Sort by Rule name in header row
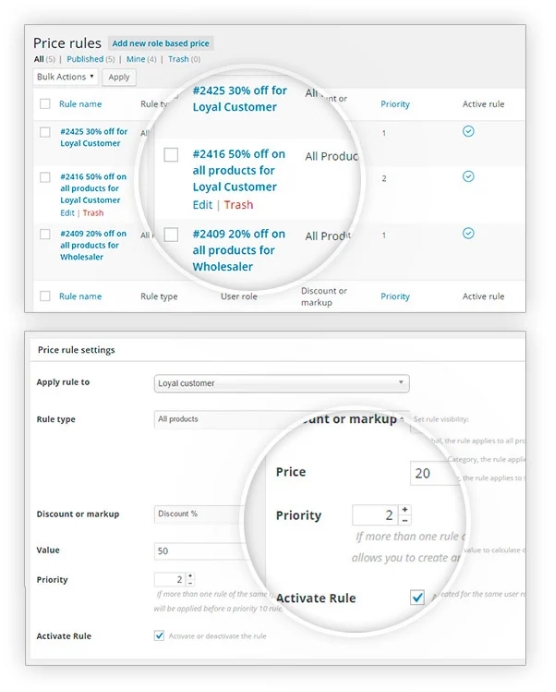The image size is (556, 692). coord(80,104)
